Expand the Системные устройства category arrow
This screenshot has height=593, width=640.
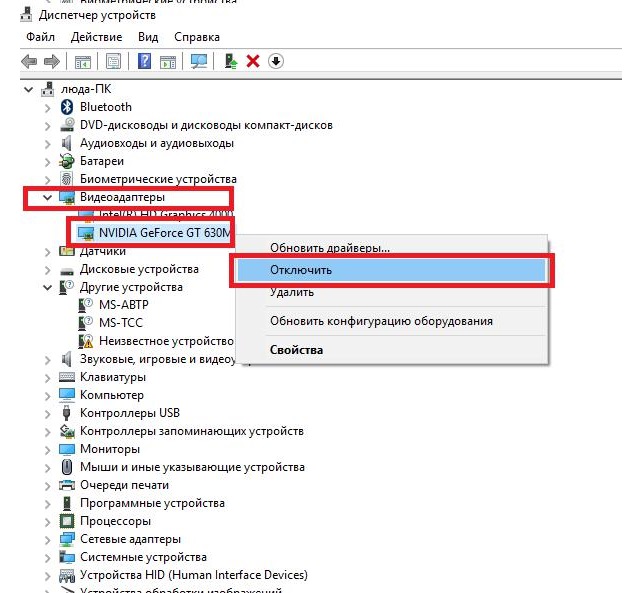[x=48, y=557]
